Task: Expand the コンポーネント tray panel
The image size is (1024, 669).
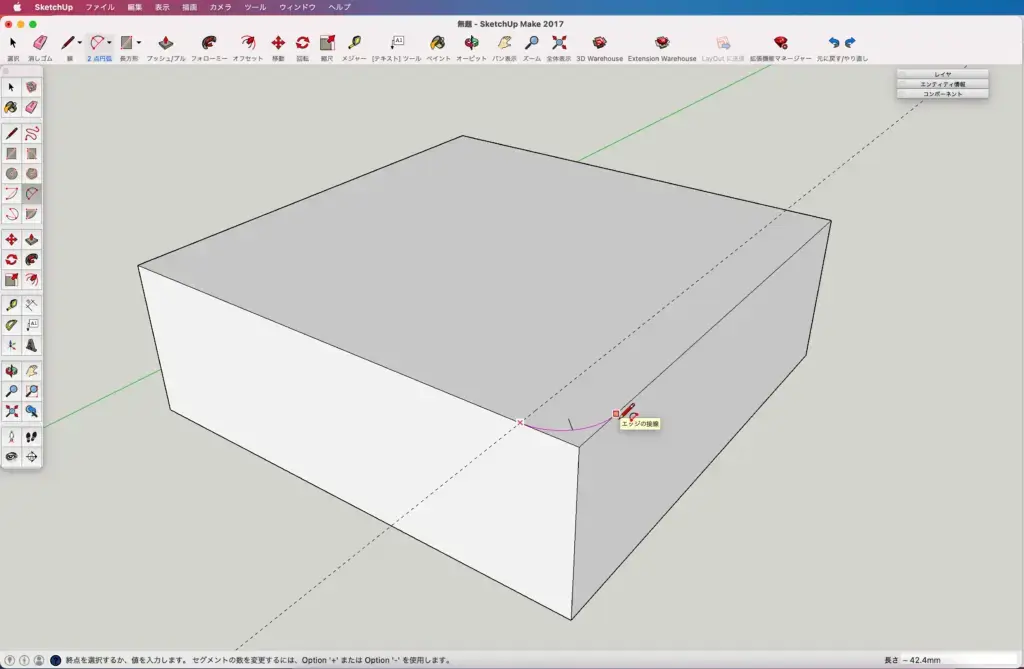Action: tap(942, 94)
